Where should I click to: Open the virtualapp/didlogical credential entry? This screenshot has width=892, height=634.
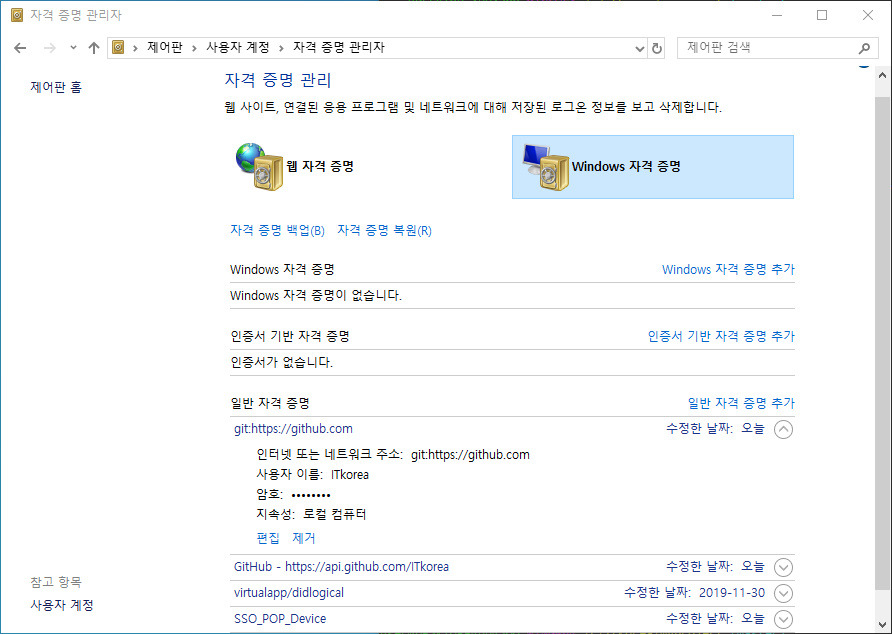289,593
